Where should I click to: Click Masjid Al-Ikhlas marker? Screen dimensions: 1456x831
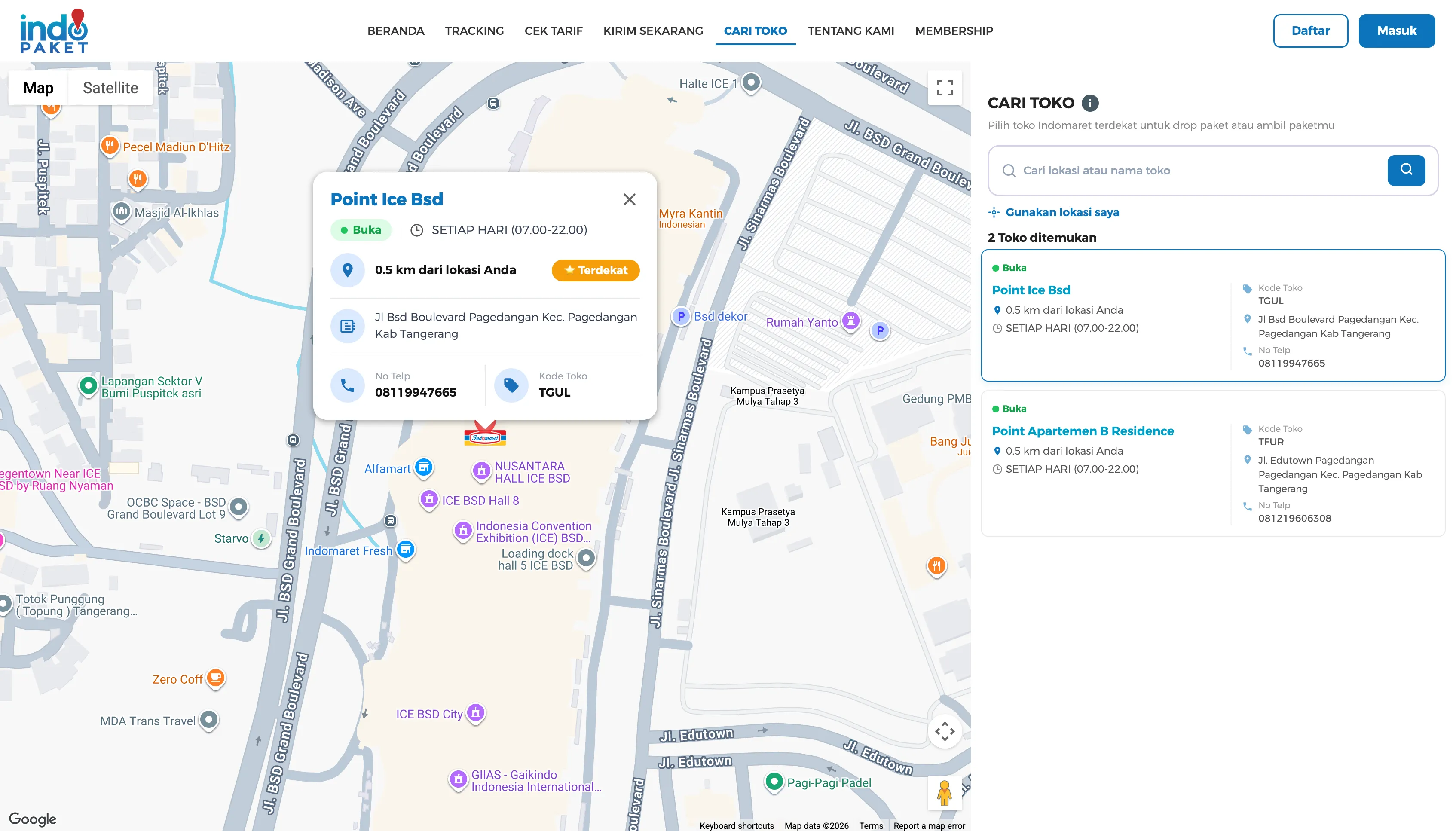(x=121, y=212)
